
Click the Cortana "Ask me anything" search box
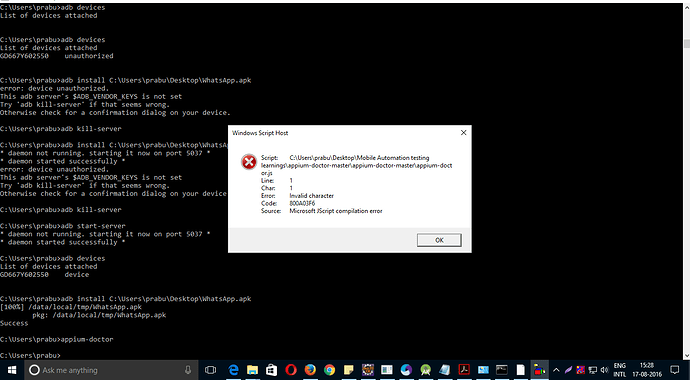[x=110, y=370]
